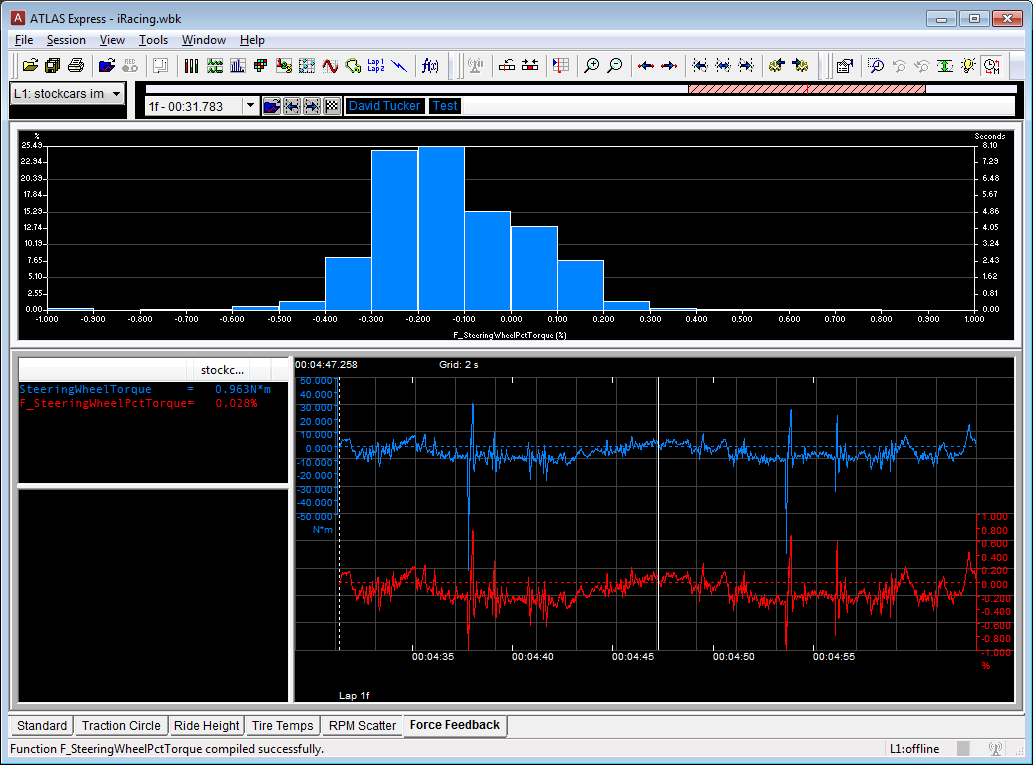Expand the lap 1f - 00:31.783 dropdown arrow

(250, 106)
